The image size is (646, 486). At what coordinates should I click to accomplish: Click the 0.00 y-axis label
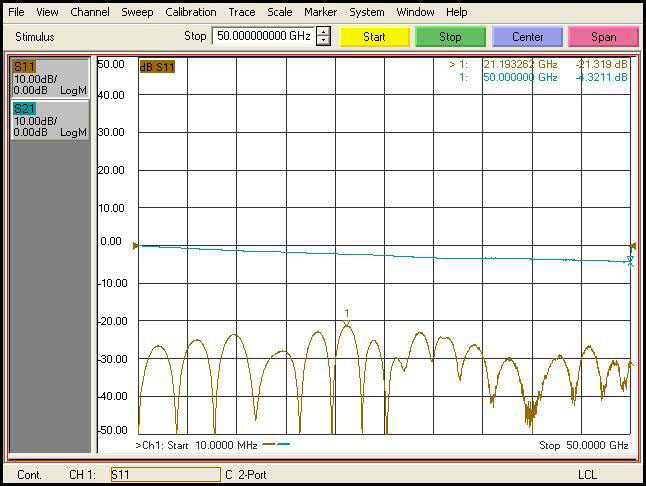click(111, 241)
